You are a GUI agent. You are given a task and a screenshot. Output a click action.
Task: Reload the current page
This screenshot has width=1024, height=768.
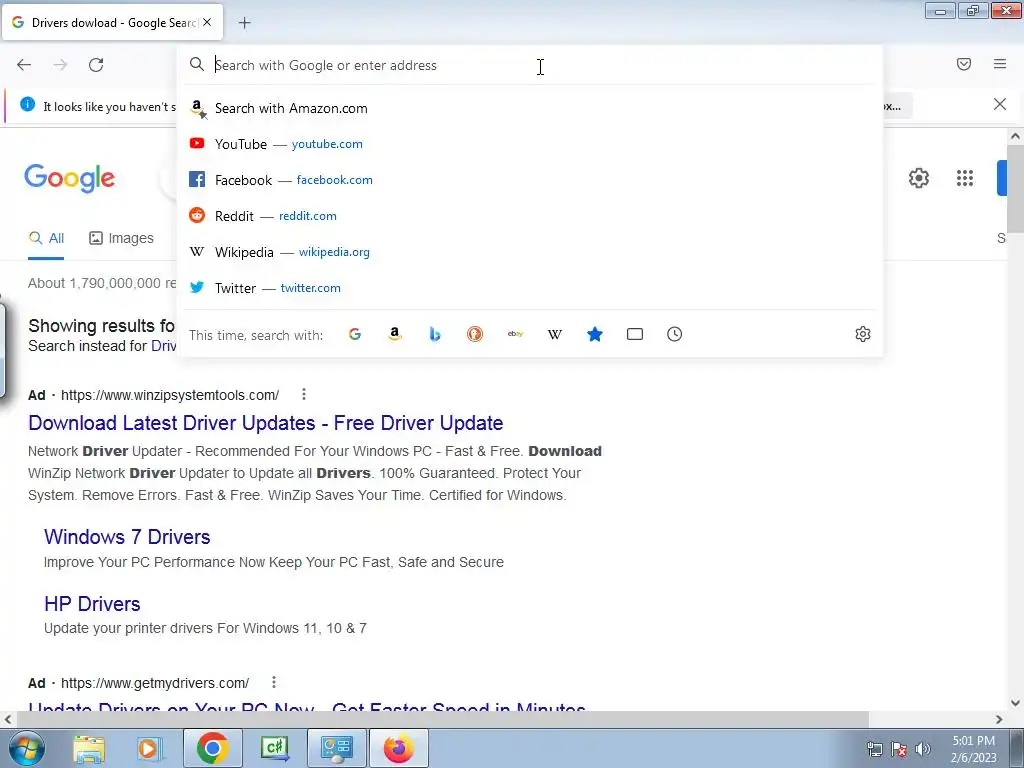[96, 65]
